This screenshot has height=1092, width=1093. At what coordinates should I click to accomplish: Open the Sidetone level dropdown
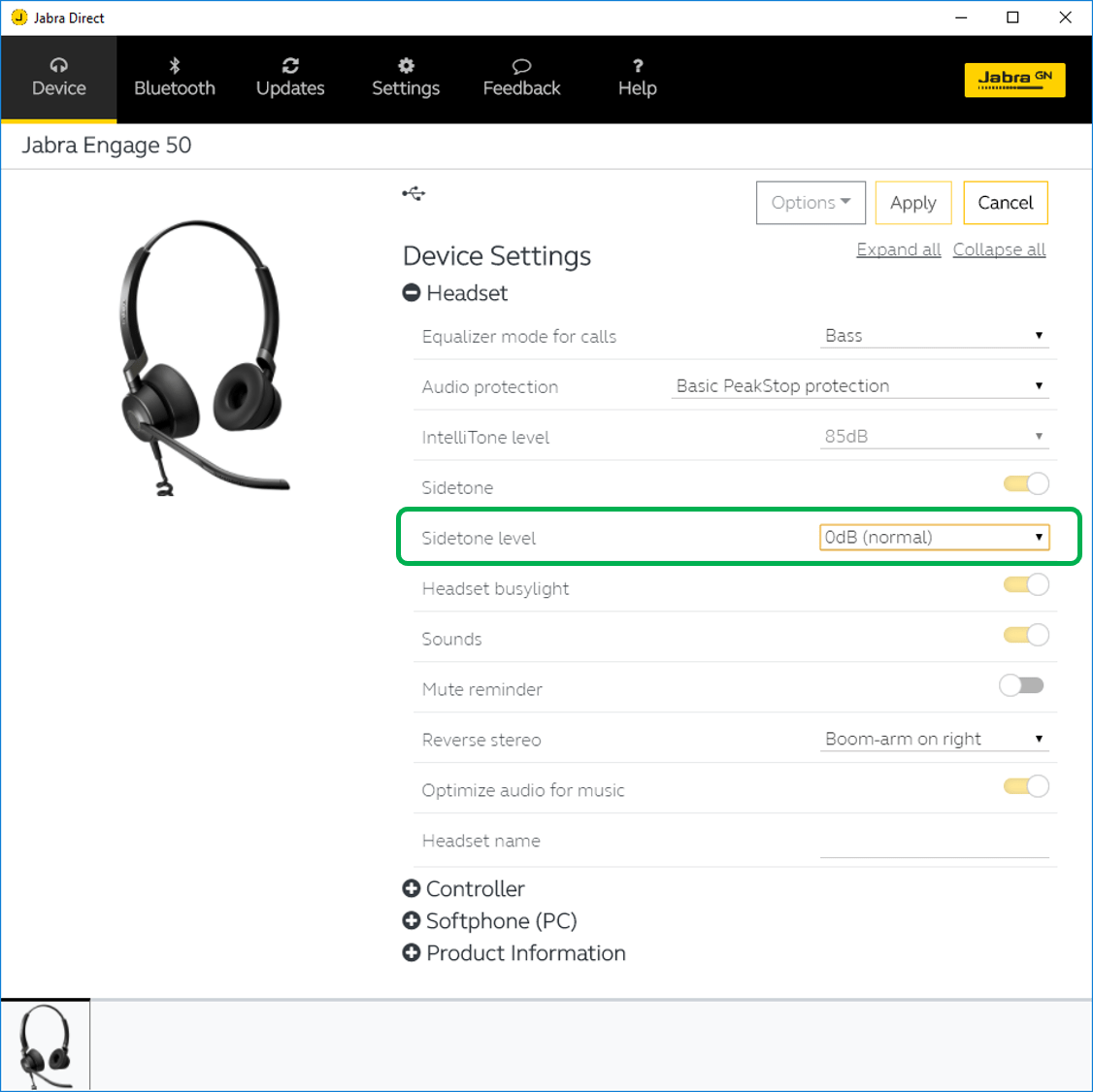click(934, 538)
